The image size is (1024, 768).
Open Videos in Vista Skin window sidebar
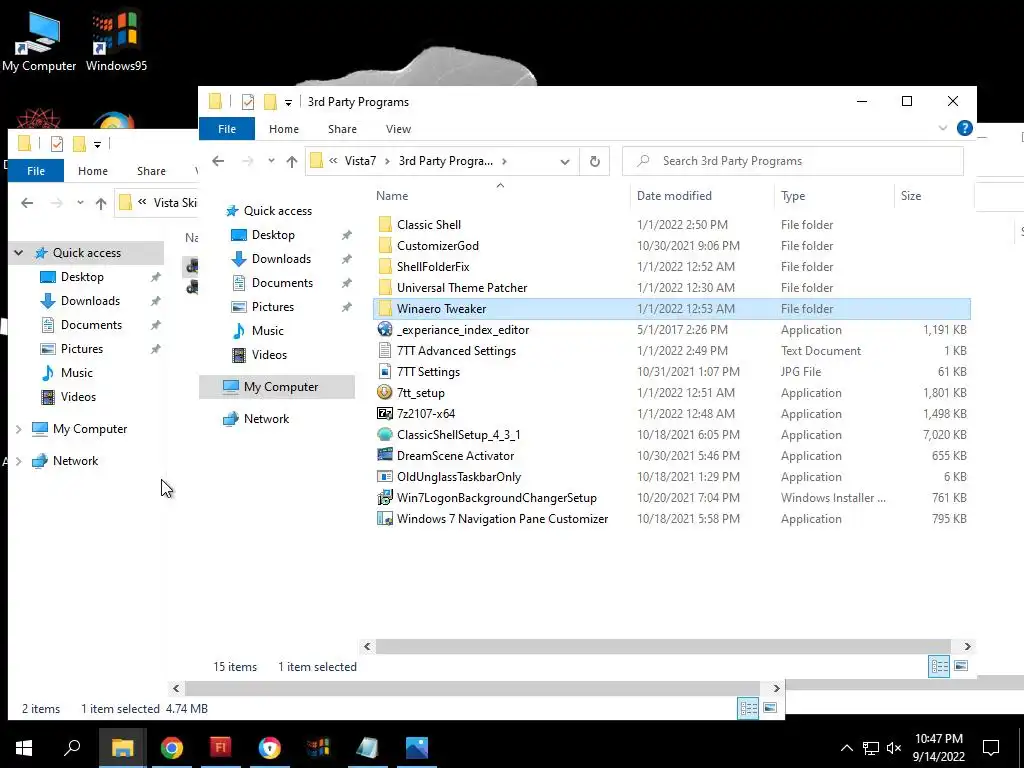click(78, 397)
